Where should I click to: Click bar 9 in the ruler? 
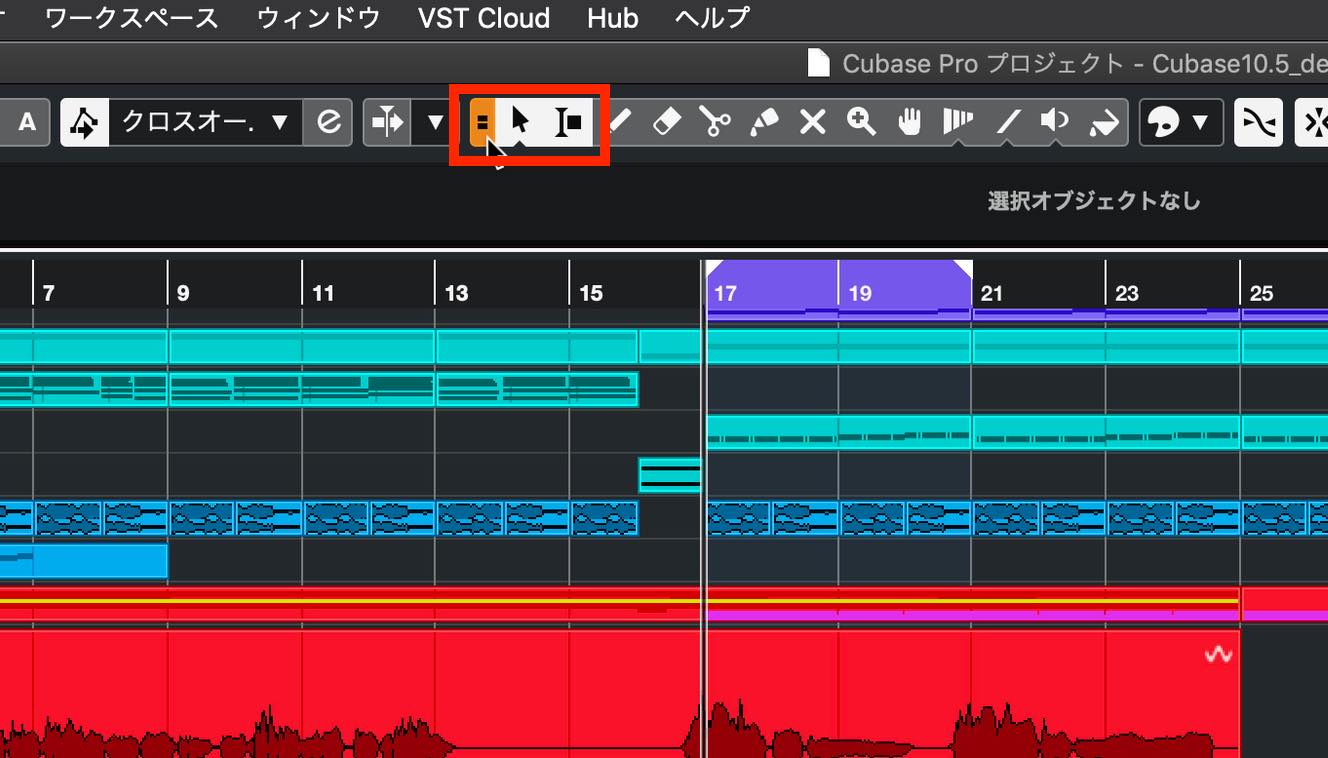pyautogui.click(x=183, y=293)
